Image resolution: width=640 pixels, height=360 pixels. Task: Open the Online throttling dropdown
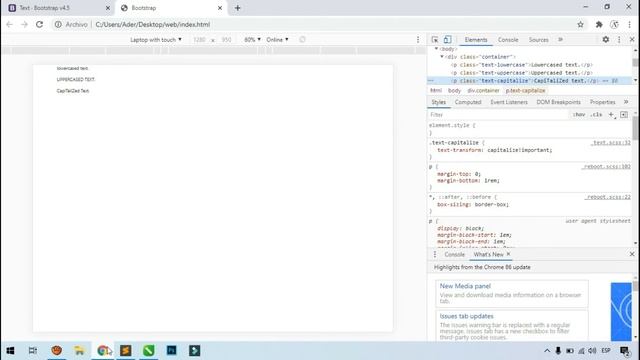278,40
